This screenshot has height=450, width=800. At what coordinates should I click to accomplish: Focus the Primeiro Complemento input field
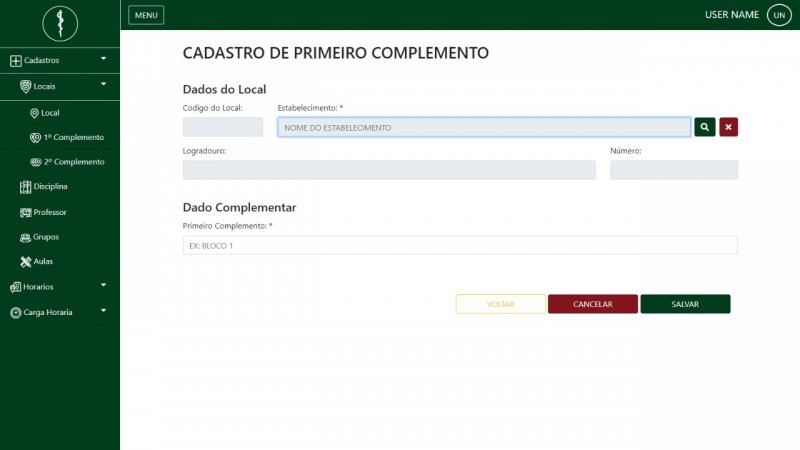(x=460, y=245)
